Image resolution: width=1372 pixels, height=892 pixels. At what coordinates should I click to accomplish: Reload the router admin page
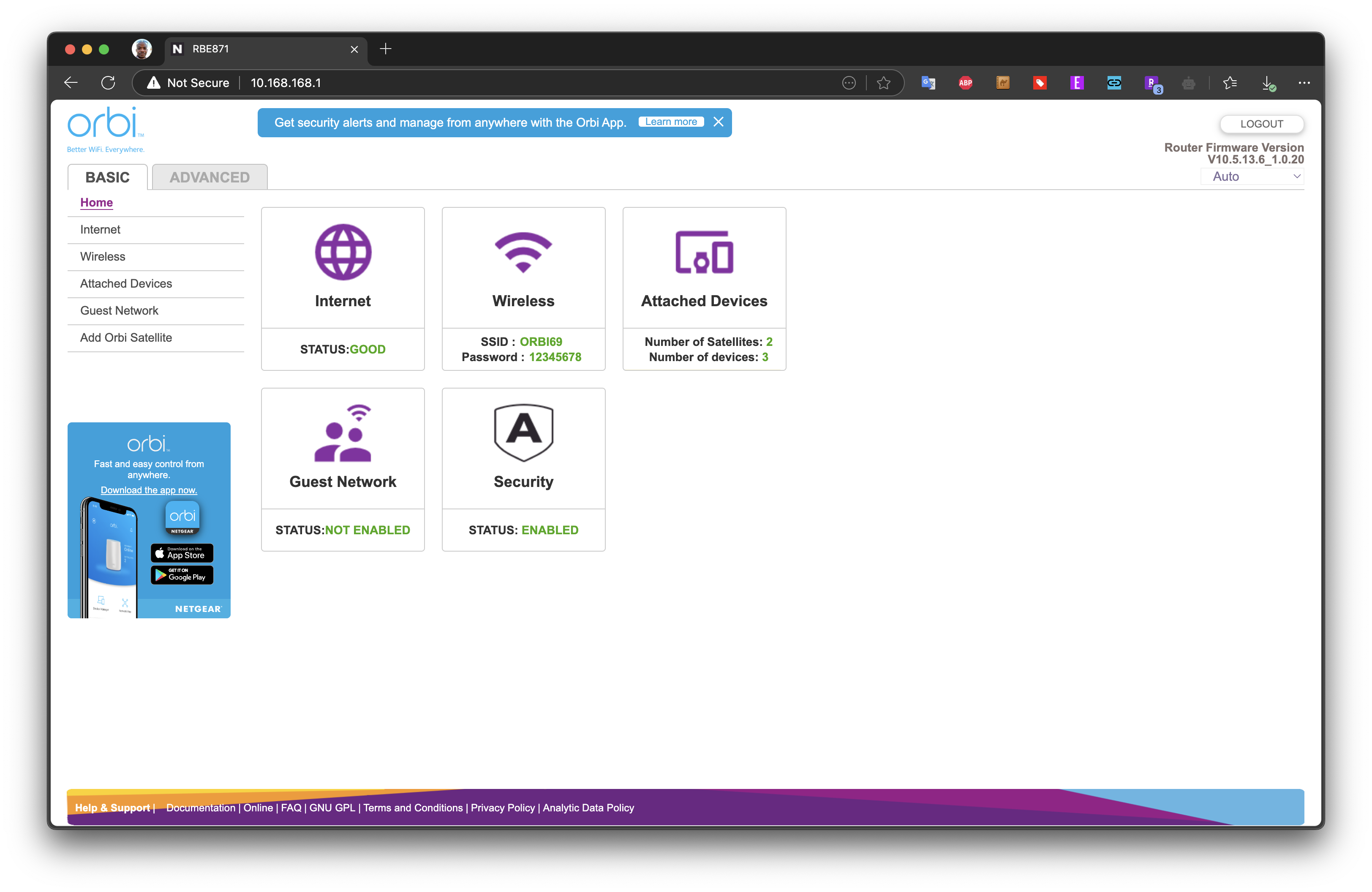(x=109, y=83)
